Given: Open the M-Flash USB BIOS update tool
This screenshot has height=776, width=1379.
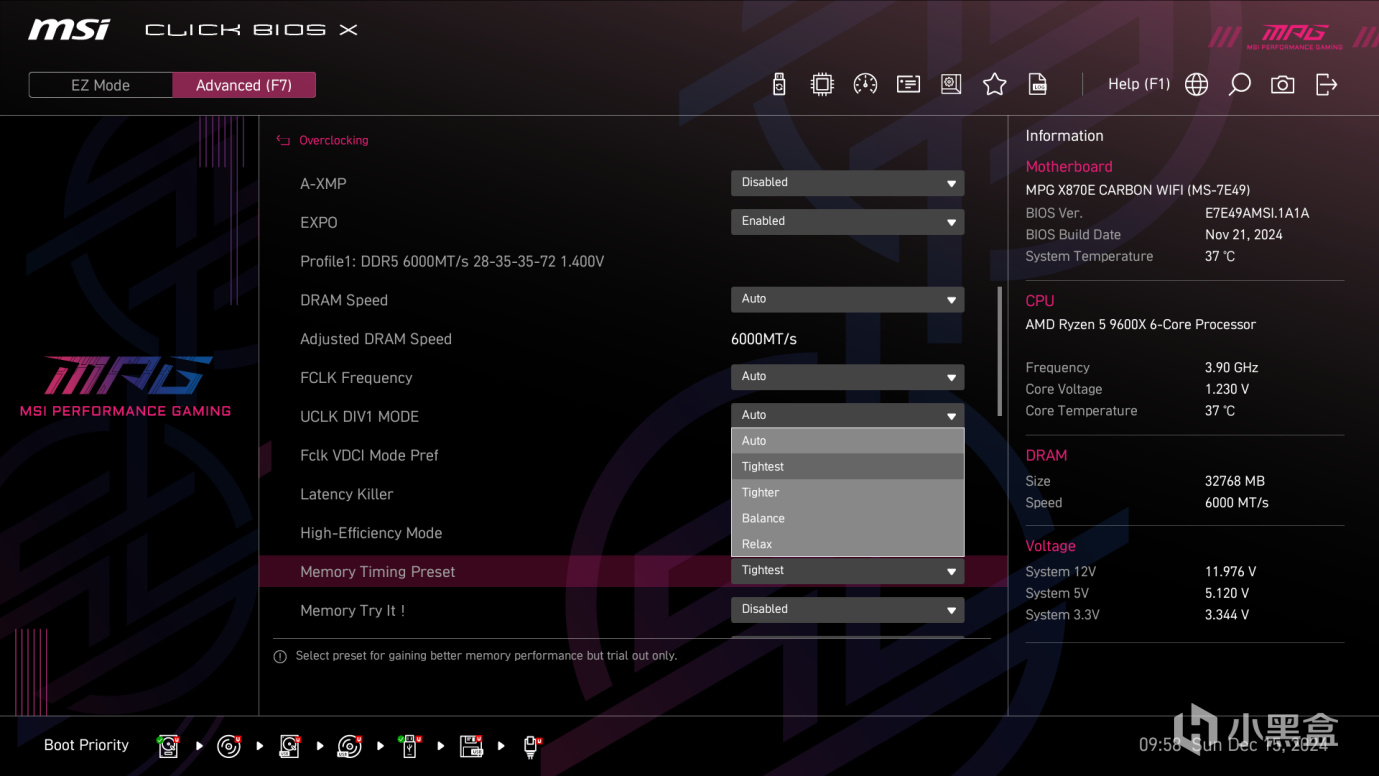Looking at the screenshot, I should coord(779,85).
